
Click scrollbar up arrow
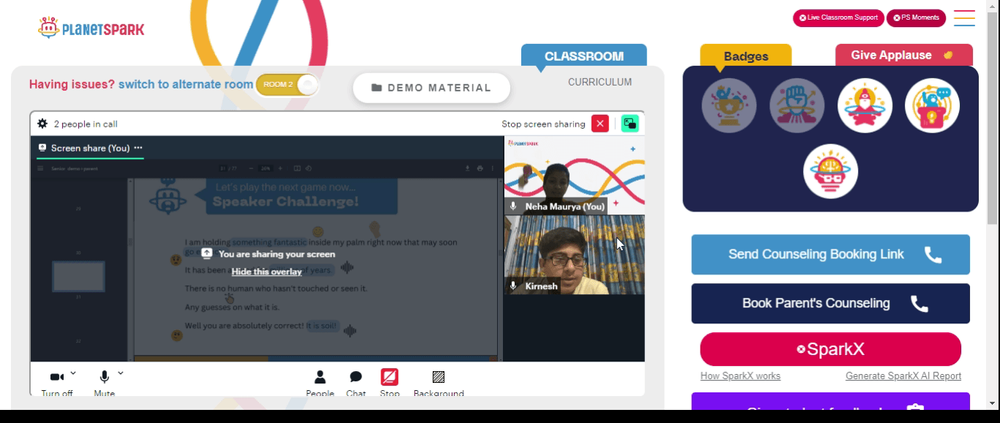(992, 5)
